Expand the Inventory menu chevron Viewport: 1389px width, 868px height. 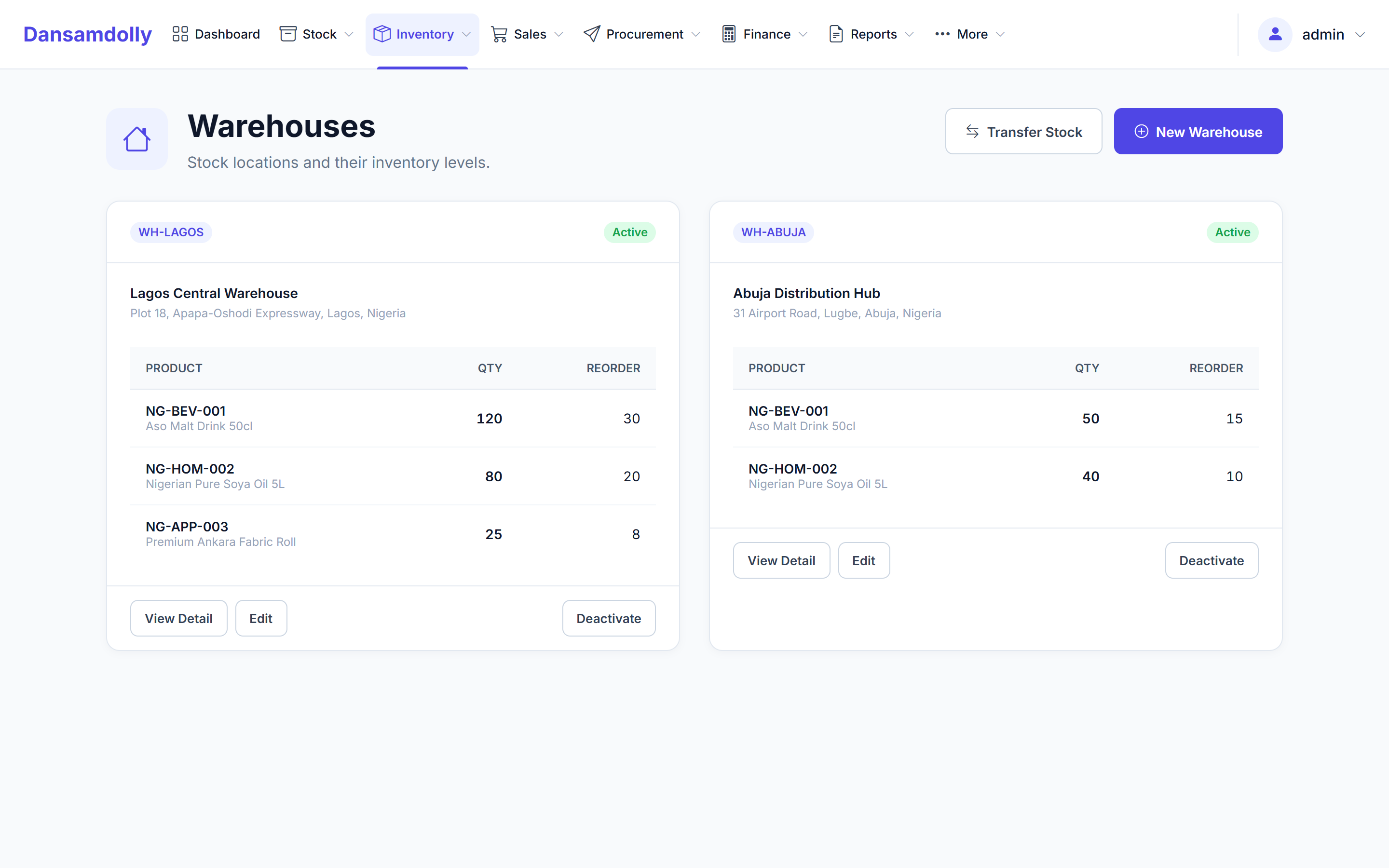(x=466, y=34)
